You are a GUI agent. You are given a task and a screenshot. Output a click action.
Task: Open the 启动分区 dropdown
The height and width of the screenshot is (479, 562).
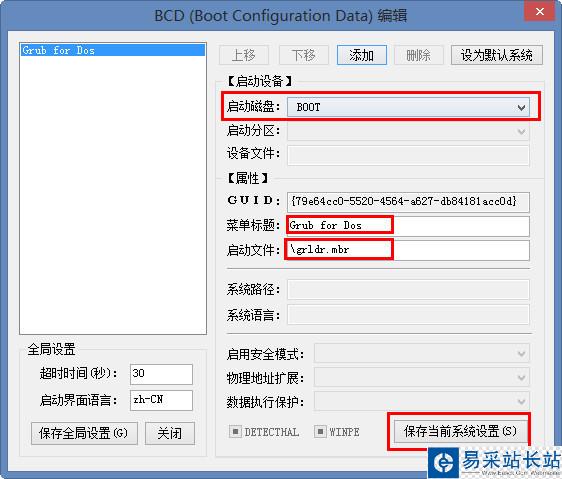408,131
